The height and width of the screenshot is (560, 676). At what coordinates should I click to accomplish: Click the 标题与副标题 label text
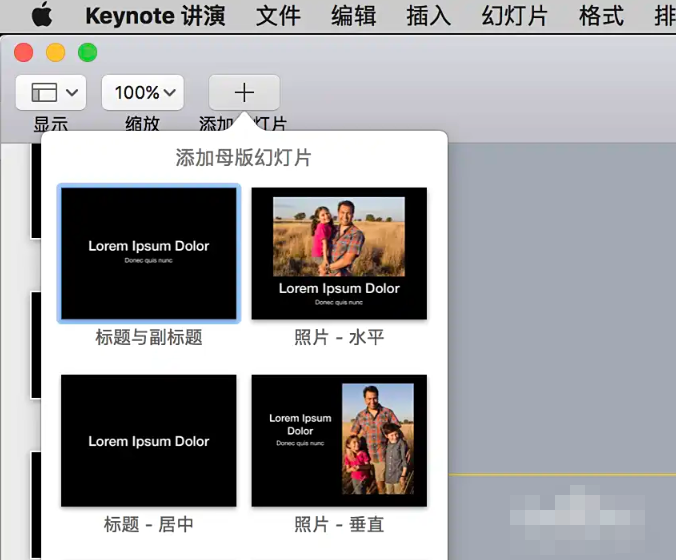pos(149,338)
